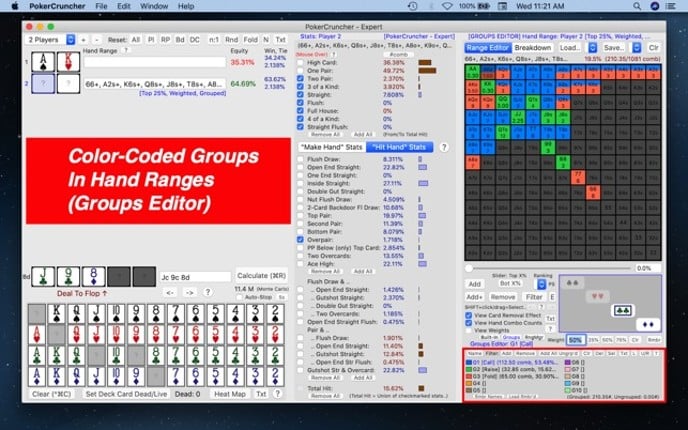688x430 pixels.
Task: Click the Jack of clubs board card
Action: click(x=43, y=277)
